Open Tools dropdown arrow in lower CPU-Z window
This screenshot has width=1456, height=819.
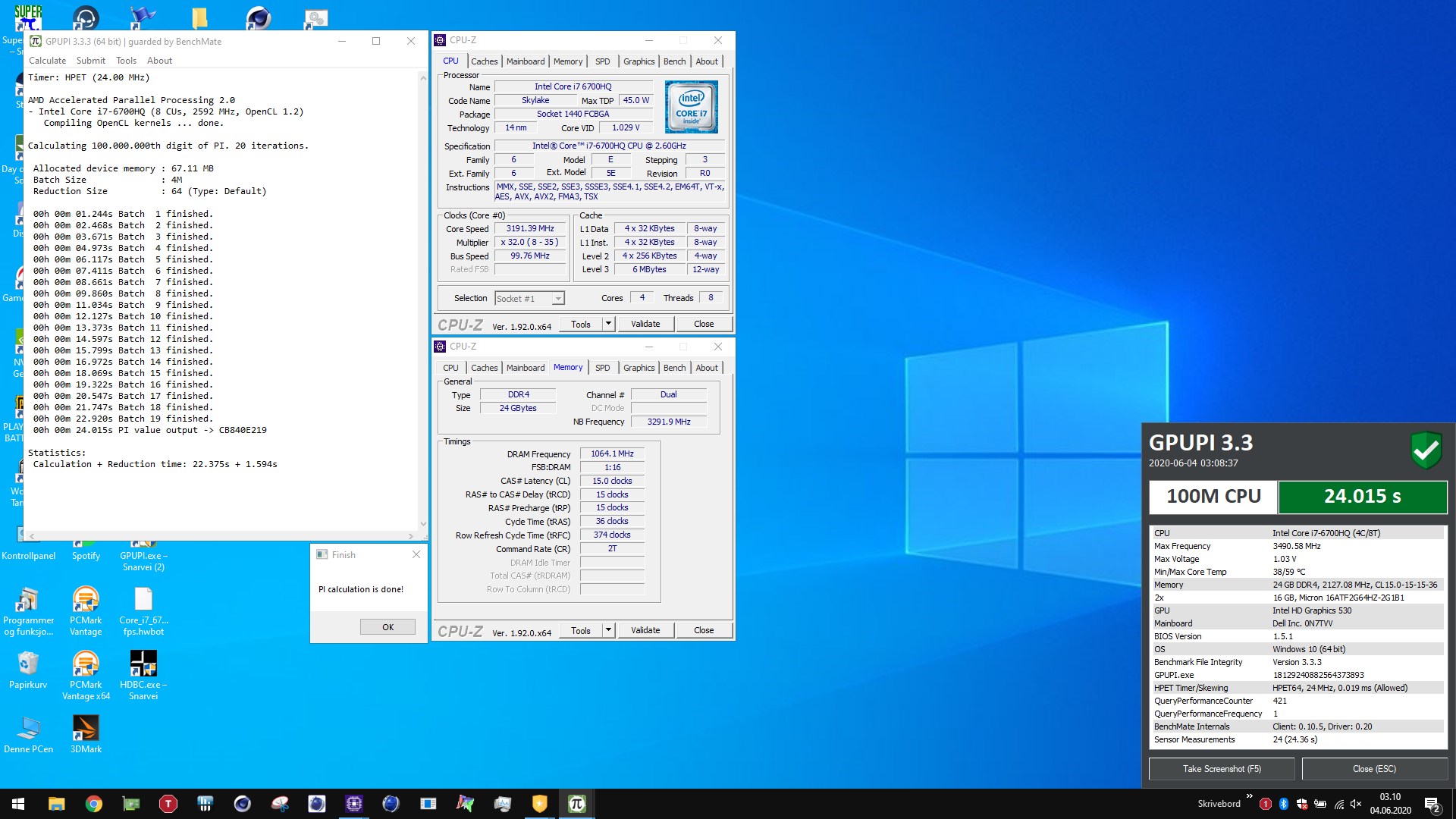[608, 630]
